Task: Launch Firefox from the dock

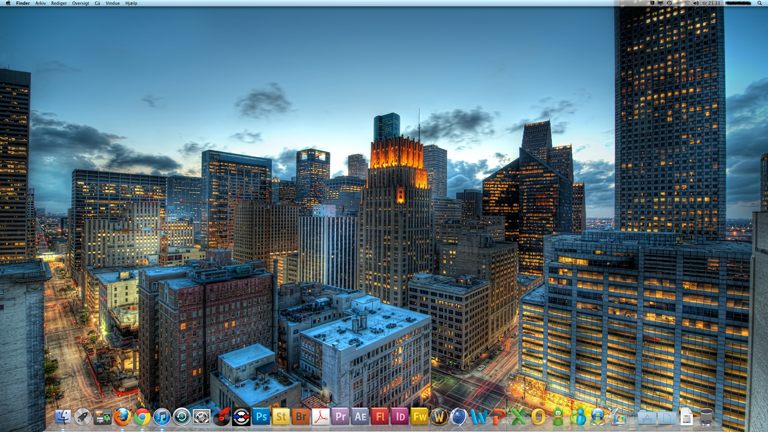Action: point(122,417)
